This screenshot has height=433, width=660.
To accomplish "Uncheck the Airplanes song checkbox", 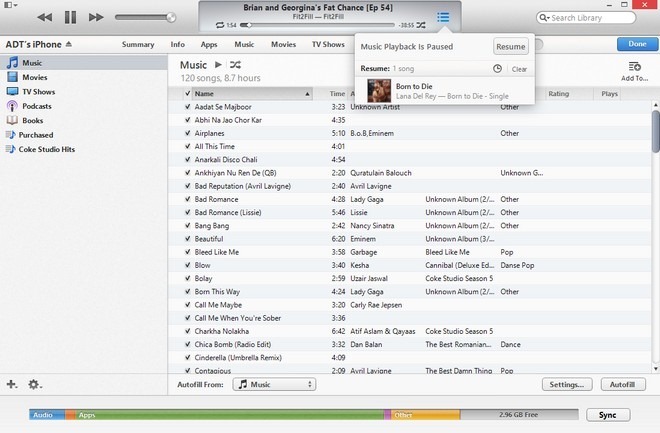I will (187, 133).
